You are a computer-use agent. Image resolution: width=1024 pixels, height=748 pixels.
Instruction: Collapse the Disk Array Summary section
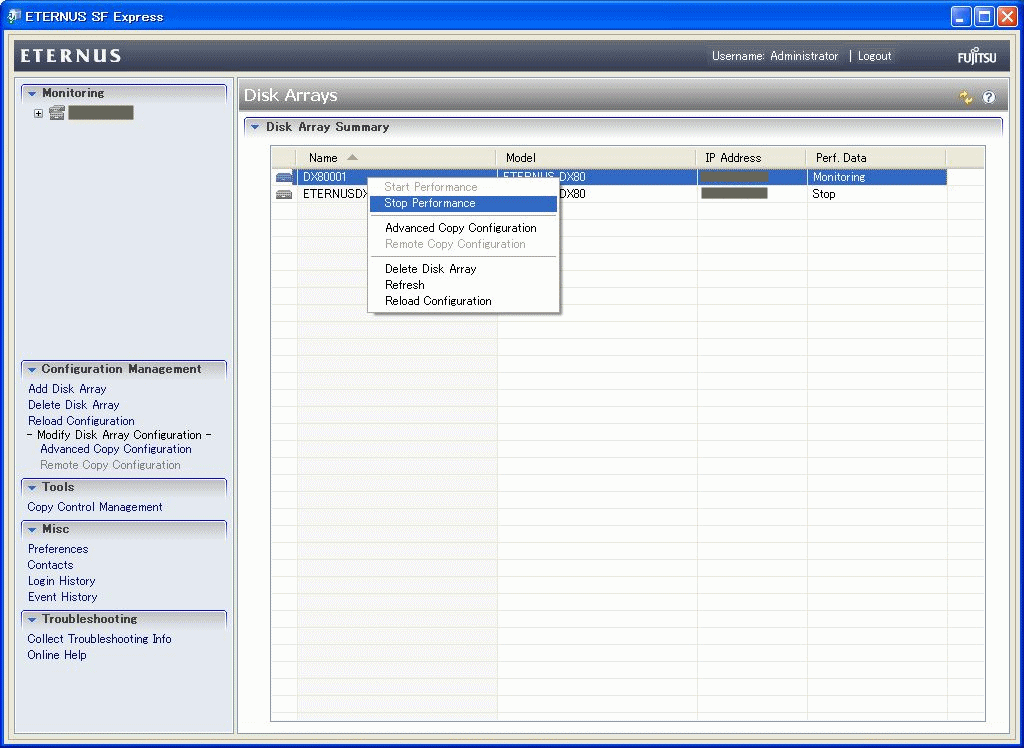point(255,127)
